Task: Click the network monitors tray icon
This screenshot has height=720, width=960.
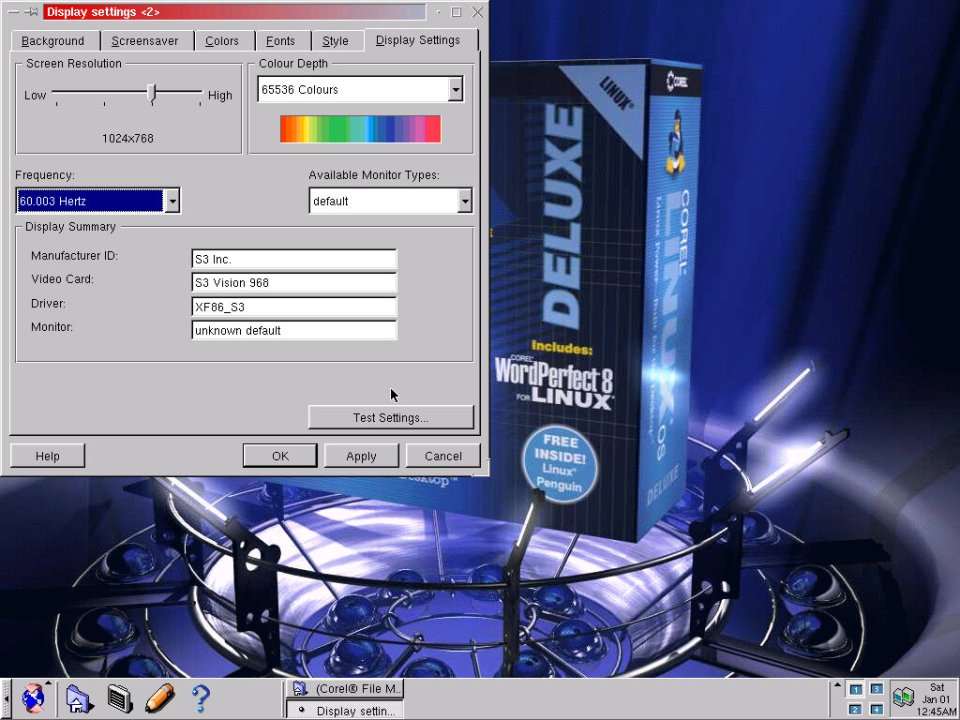Action: (x=903, y=697)
